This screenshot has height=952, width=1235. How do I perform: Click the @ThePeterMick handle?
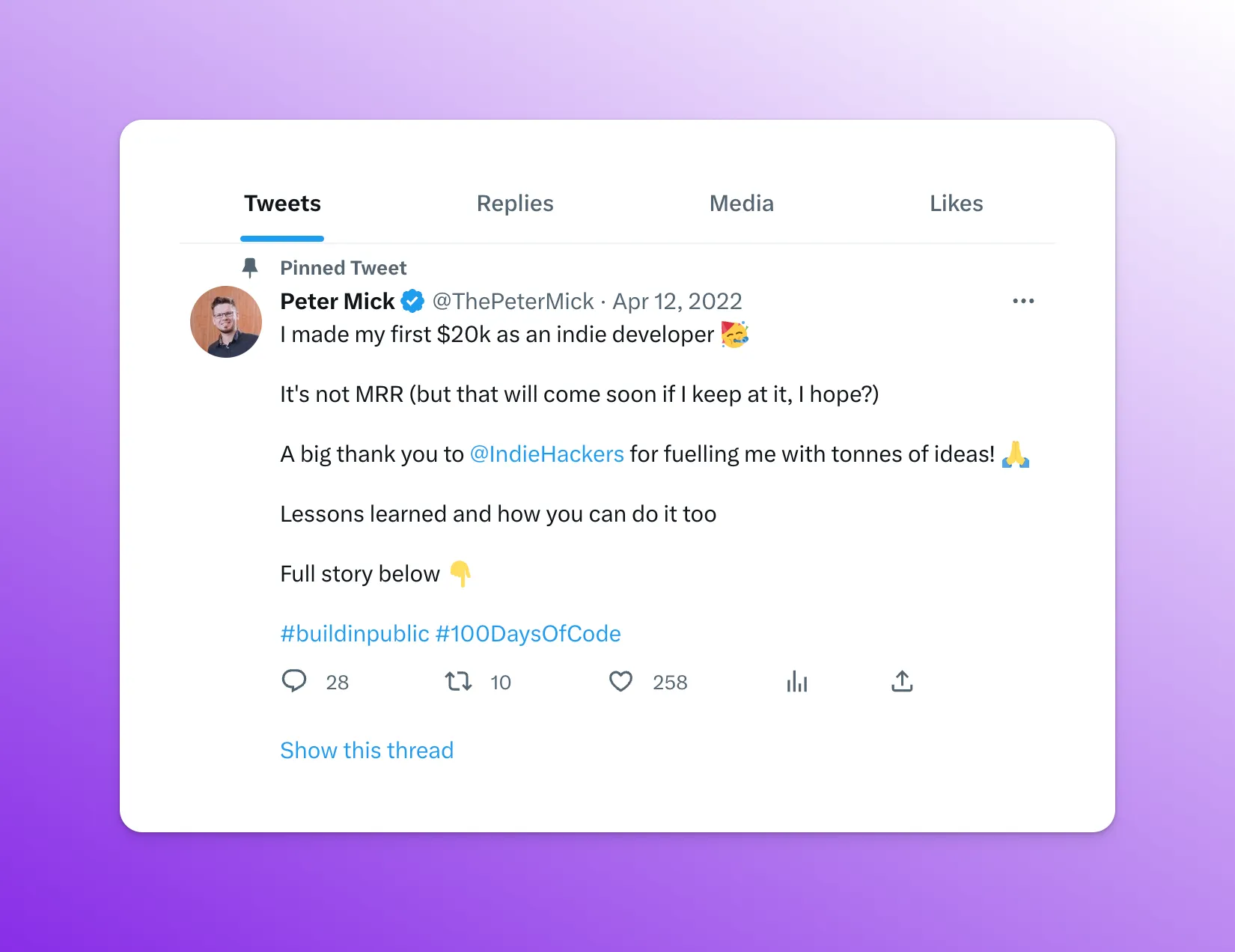pyautogui.click(x=513, y=301)
